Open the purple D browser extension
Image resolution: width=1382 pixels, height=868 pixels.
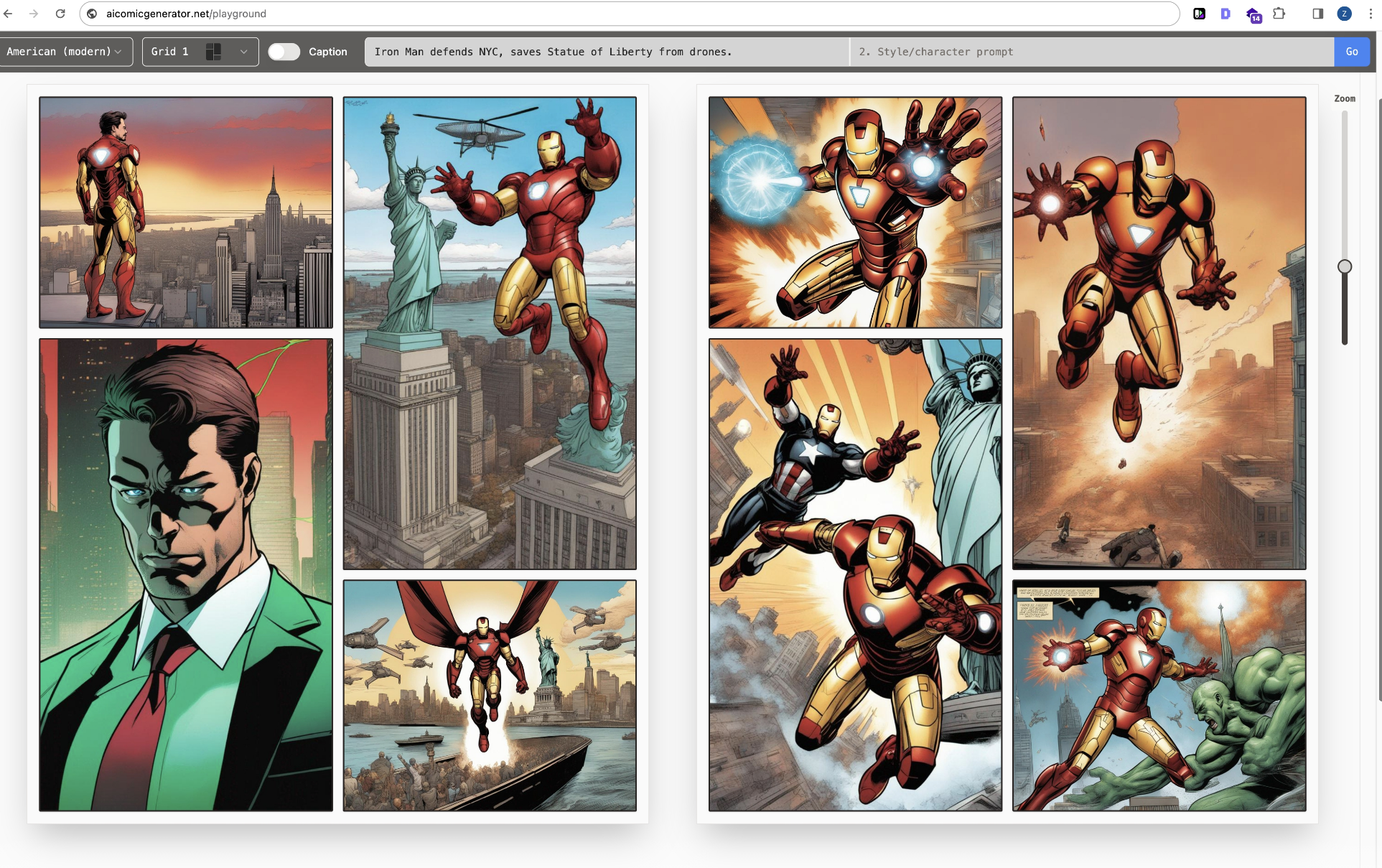pyautogui.click(x=1225, y=14)
